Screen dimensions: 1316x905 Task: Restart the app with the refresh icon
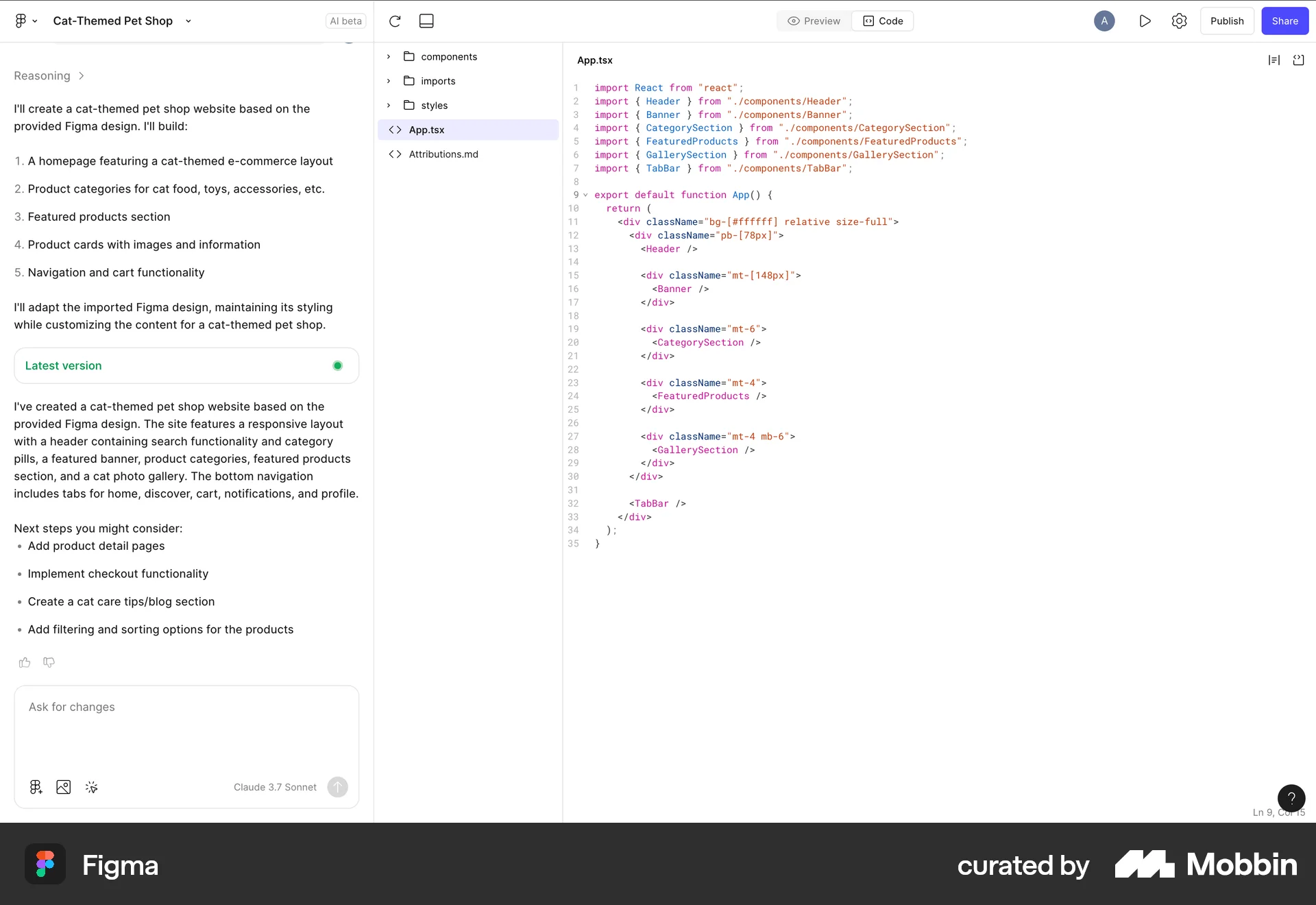pos(395,21)
